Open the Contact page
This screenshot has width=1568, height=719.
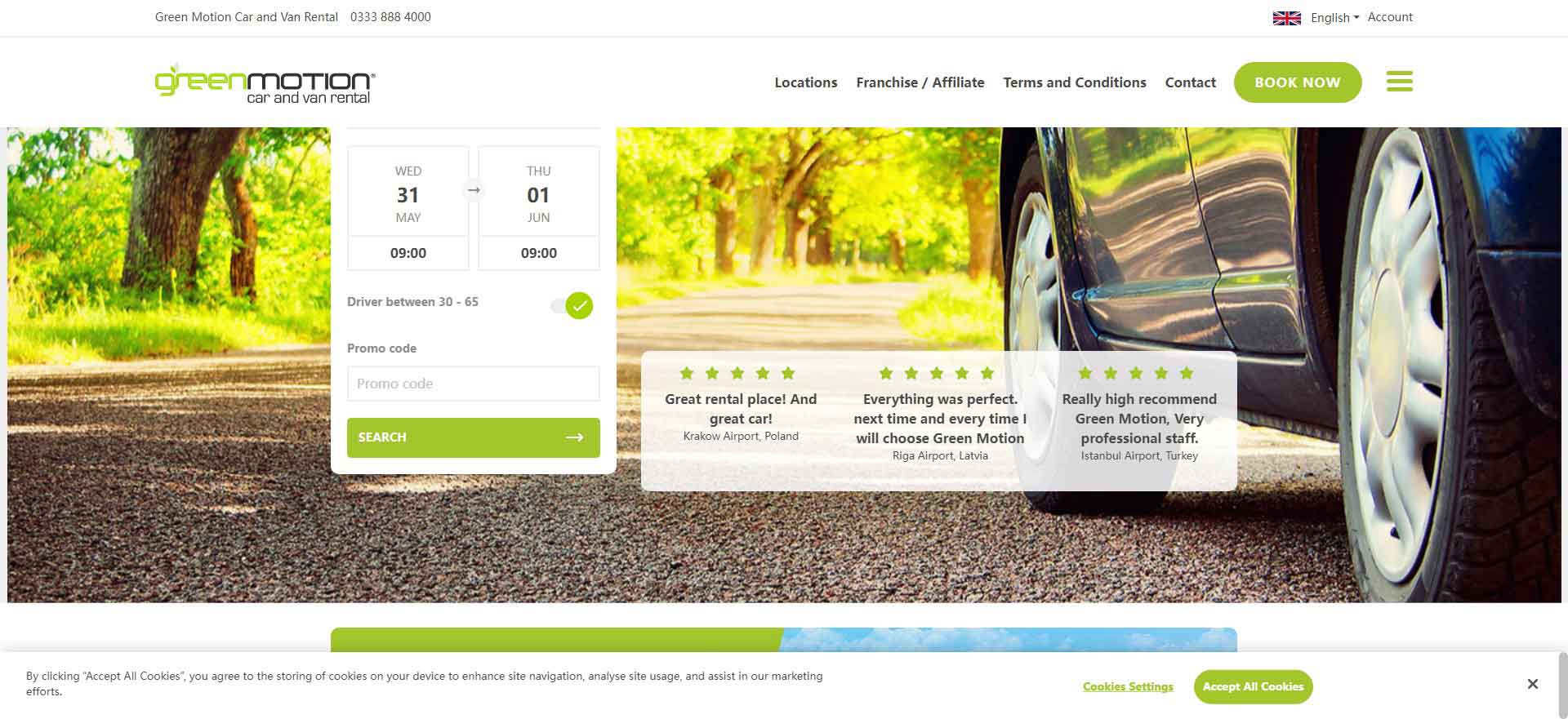(x=1191, y=82)
